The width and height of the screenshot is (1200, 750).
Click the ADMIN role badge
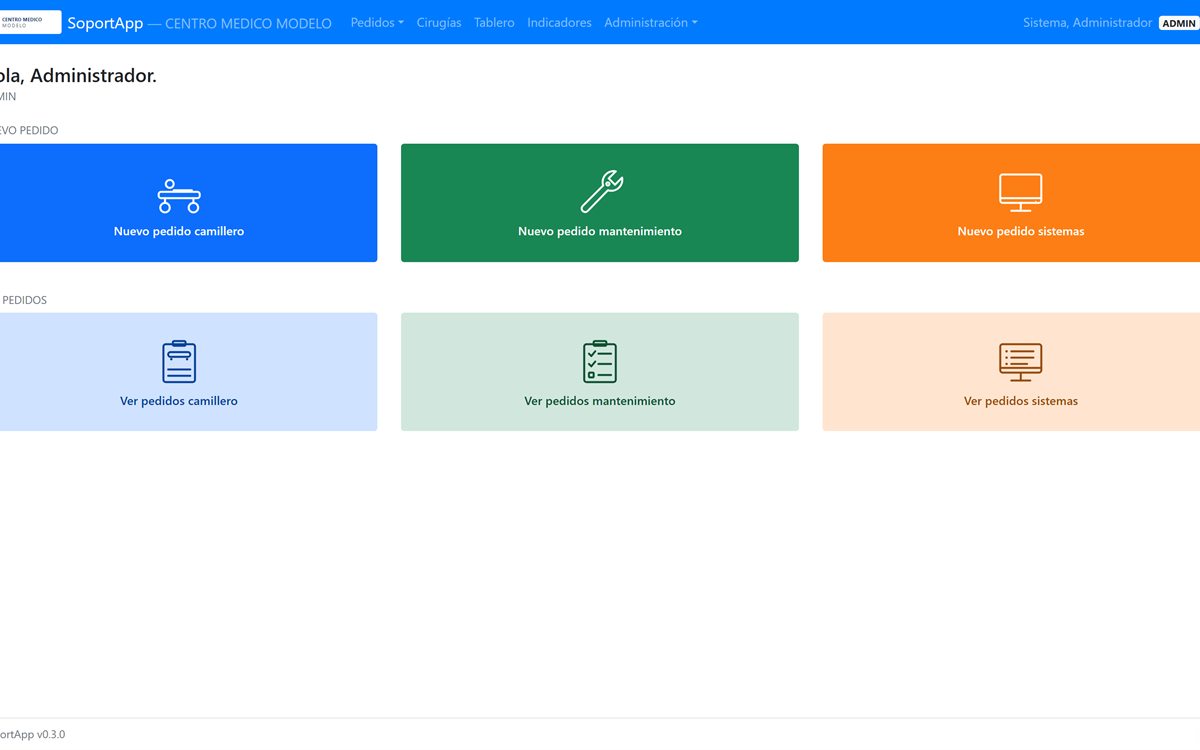click(x=1179, y=23)
